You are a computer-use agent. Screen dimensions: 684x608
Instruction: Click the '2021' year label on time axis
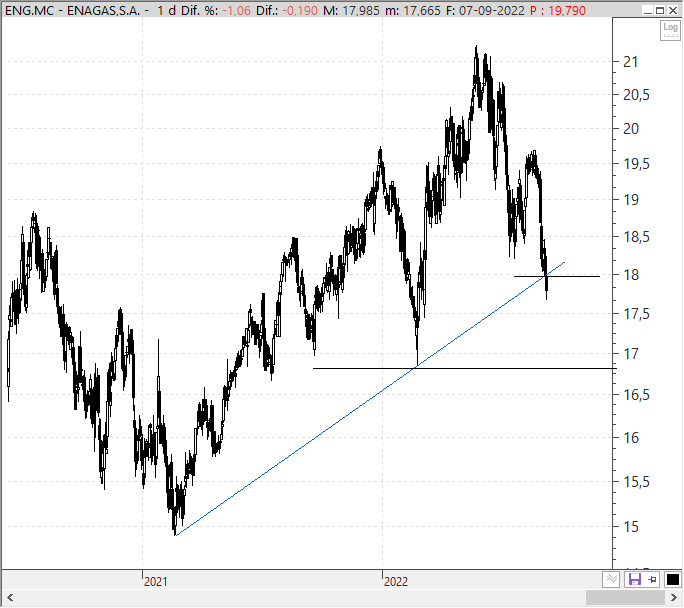155,582
